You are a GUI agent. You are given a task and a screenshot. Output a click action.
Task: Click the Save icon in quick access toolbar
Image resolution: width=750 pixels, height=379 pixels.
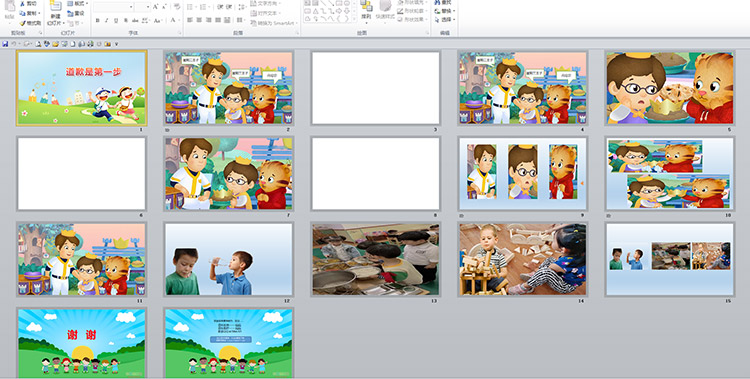coord(5,44)
